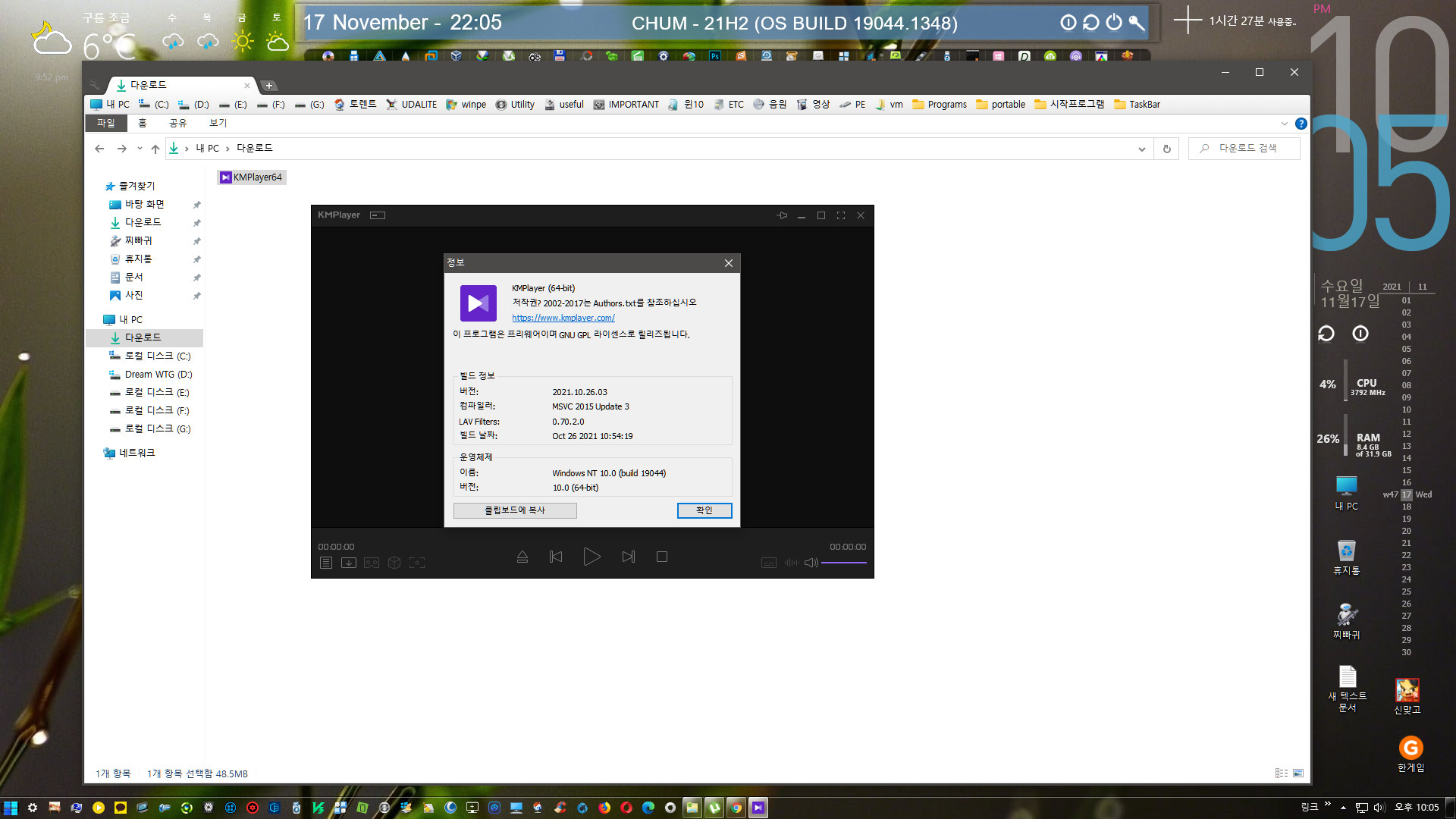1456x819 pixels.
Task: Click the next track button in KMPlayer
Action: click(629, 557)
